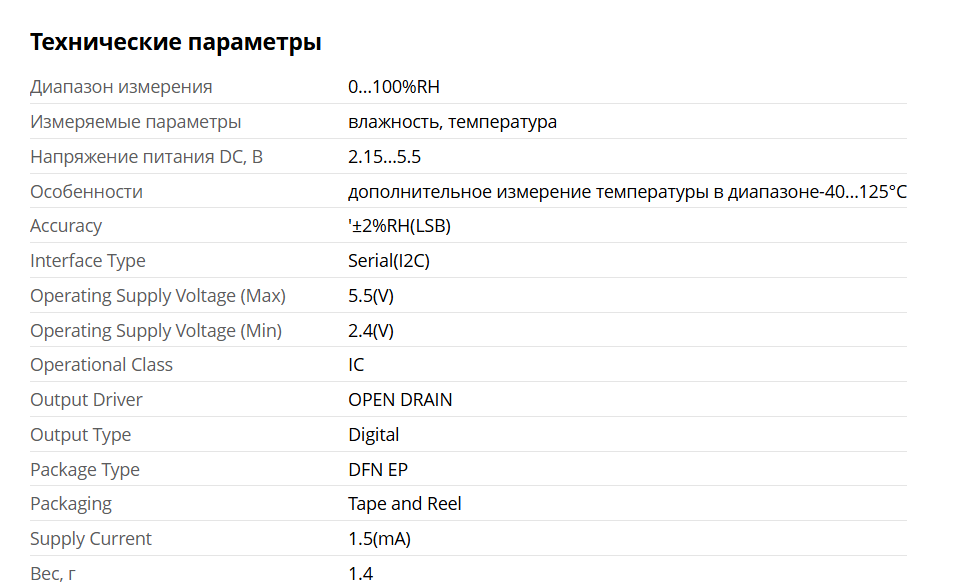Click the 1.4 weight value

click(361, 574)
